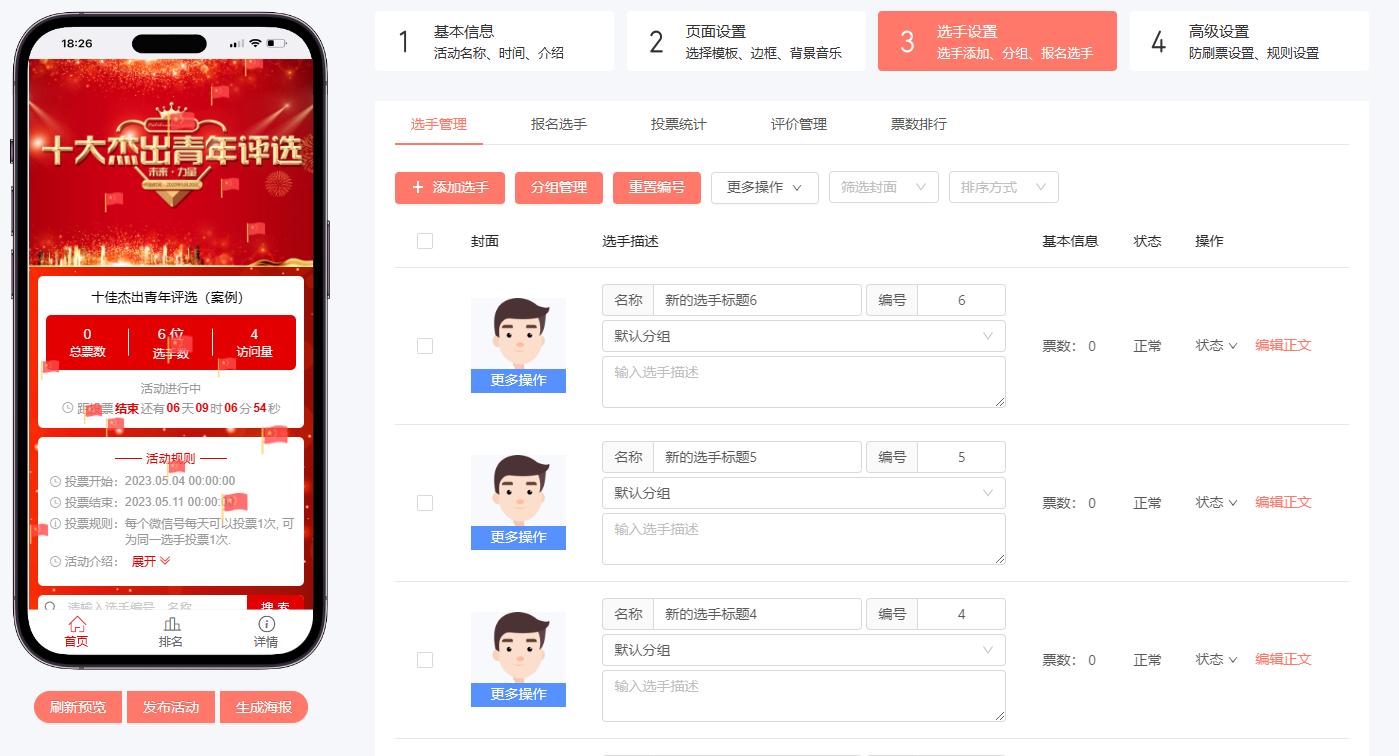The height and width of the screenshot is (756, 1399).
Task: Tick the checkbox for 新的选手标题5
Action: coord(425,502)
